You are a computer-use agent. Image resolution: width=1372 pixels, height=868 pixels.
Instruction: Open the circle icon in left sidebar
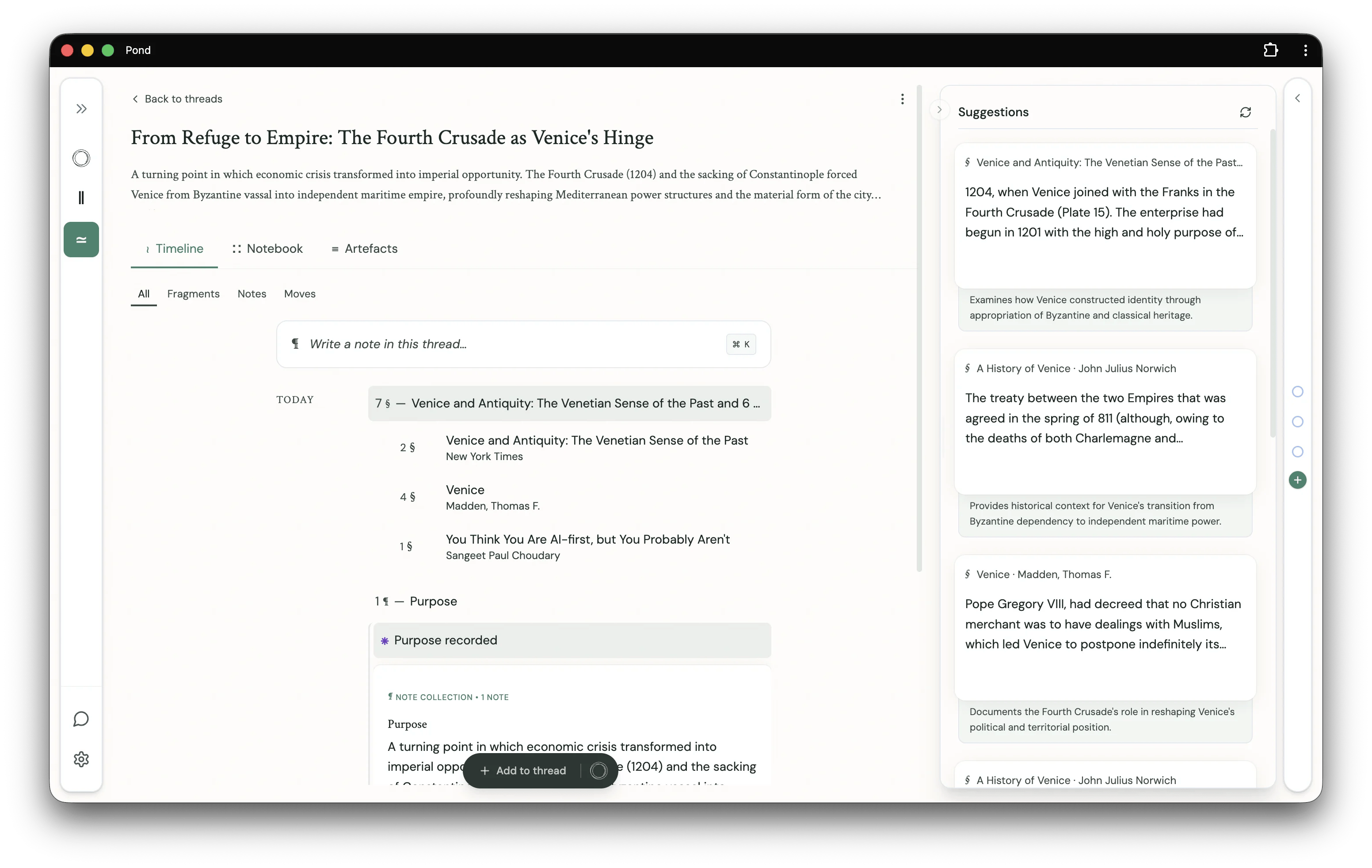click(81, 158)
